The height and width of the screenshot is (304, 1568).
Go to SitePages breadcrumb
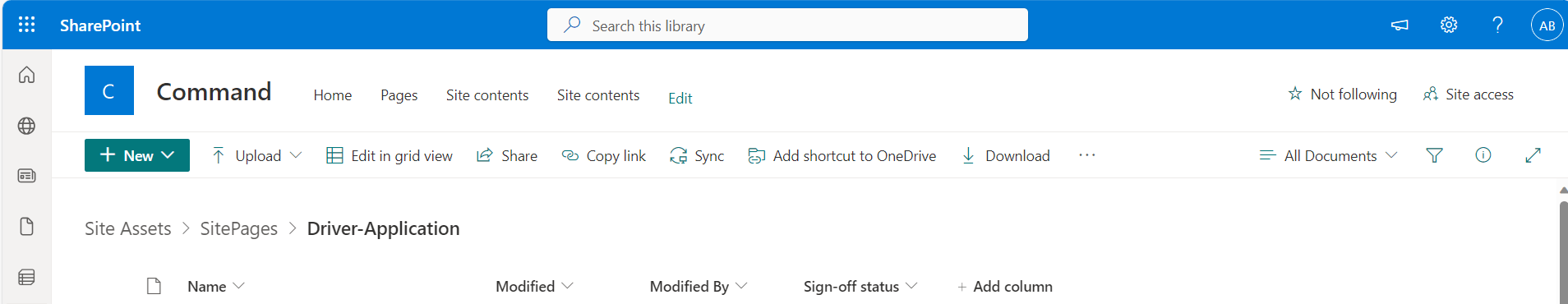point(239,228)
